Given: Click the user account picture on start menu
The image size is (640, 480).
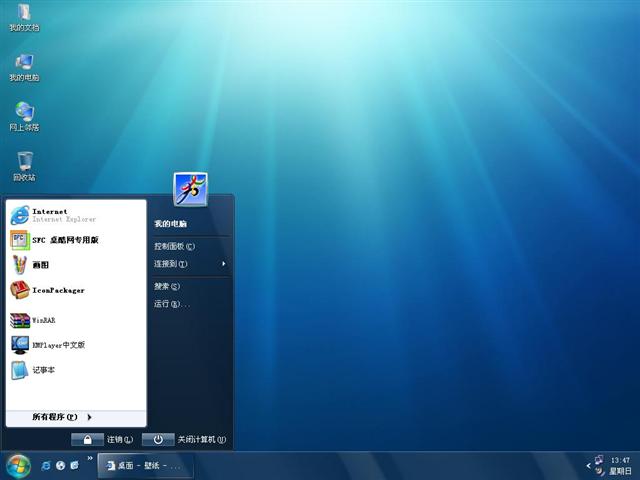Looking at the screenshot, I should click(x=191, y=189).
